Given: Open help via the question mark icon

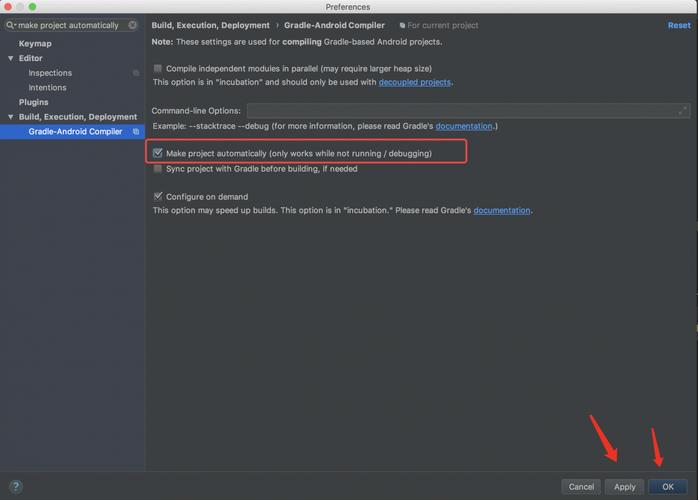Looking at the screenshot, I should pos(15,487).
